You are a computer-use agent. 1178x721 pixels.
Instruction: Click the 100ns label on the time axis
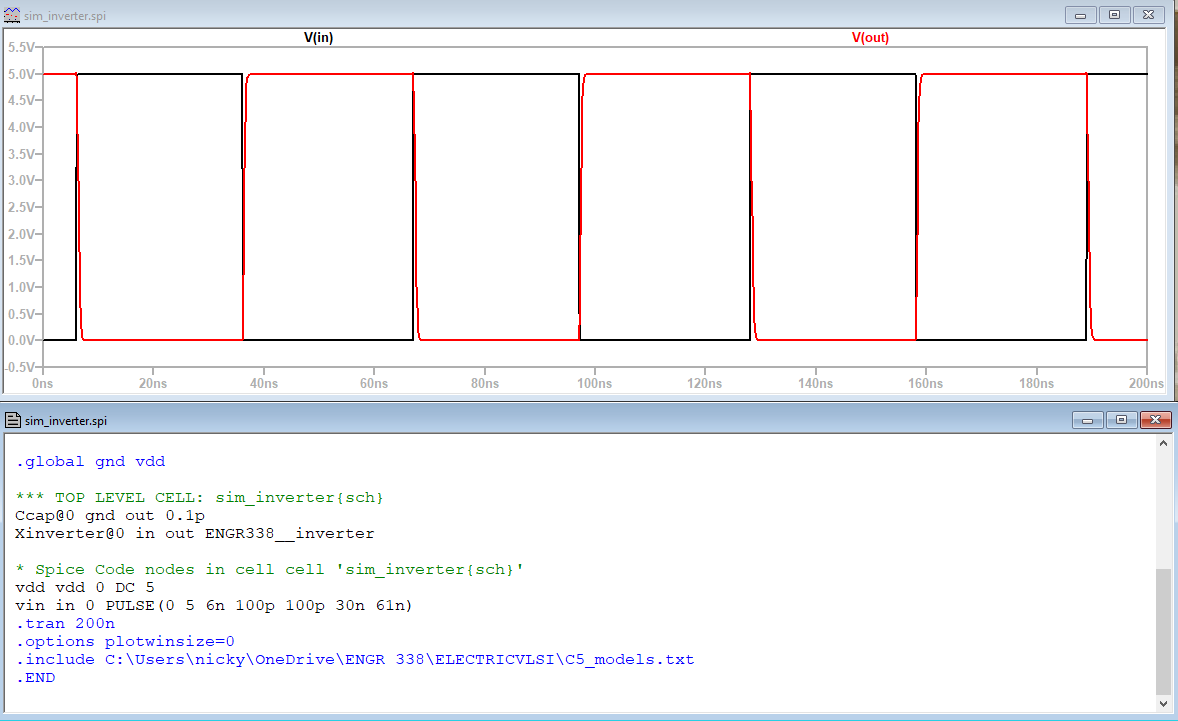coord(594,384)
